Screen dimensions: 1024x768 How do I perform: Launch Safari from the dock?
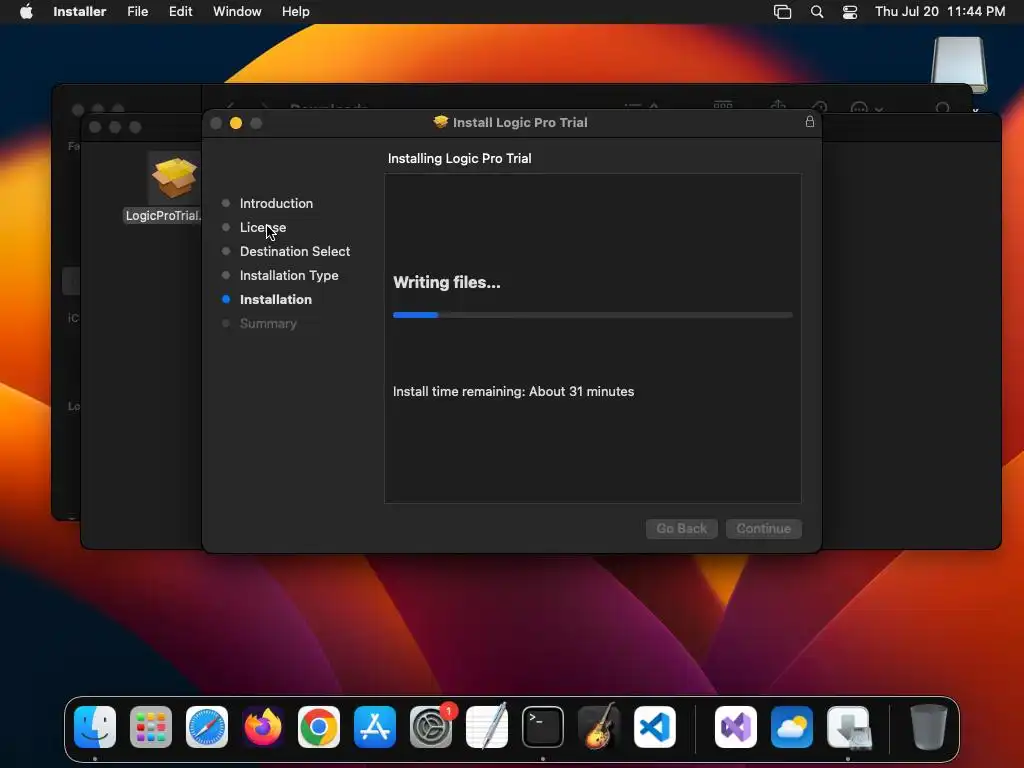click(207, 727)
